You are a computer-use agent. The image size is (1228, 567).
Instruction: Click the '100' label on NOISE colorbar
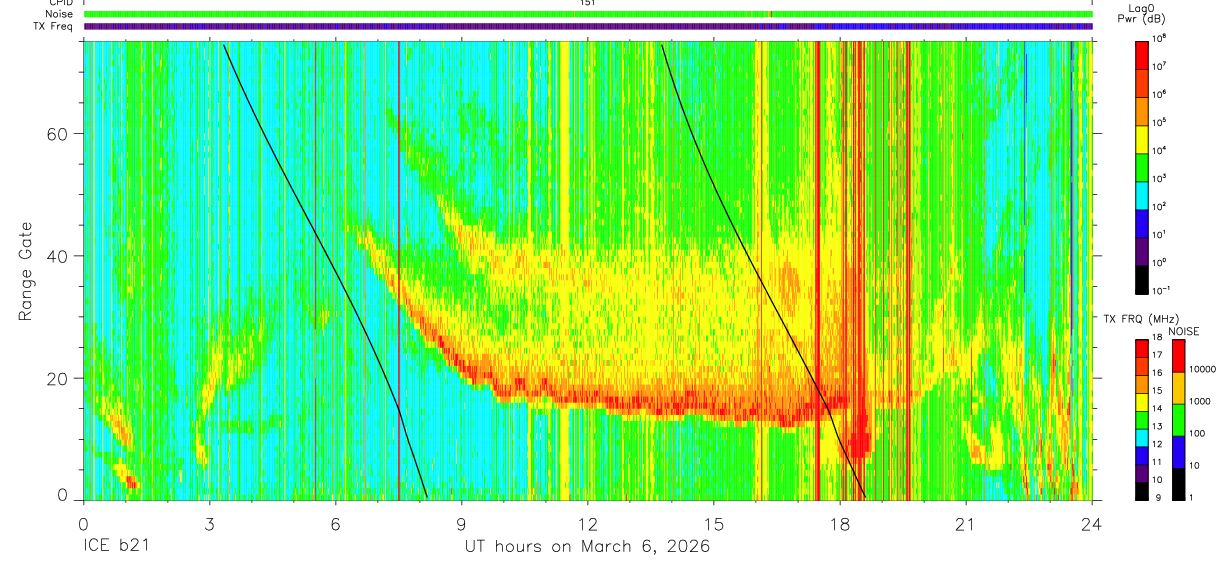pyautogui.click(x=1199, y=433)
